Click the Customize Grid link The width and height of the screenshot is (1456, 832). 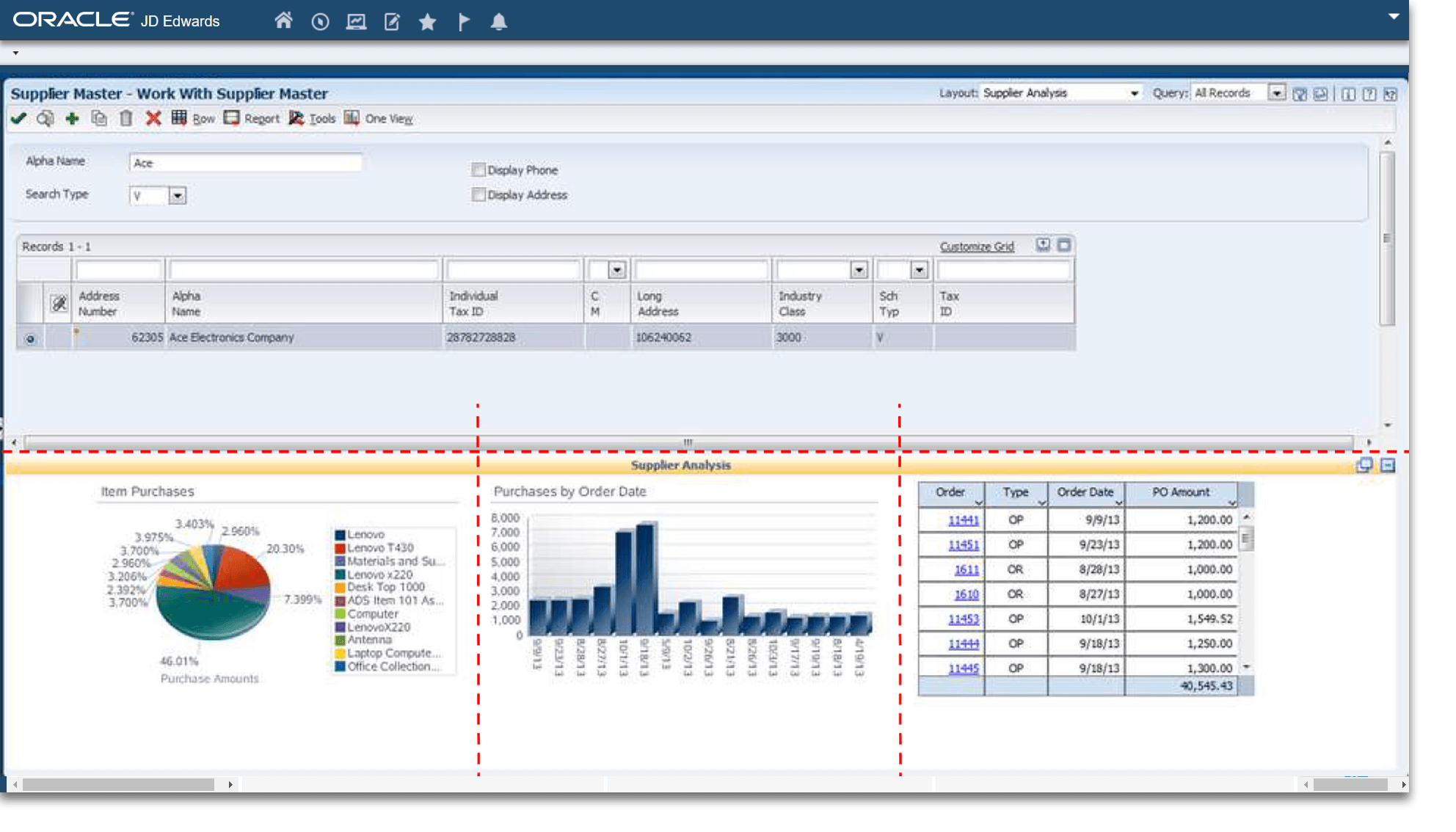point(977,247)
